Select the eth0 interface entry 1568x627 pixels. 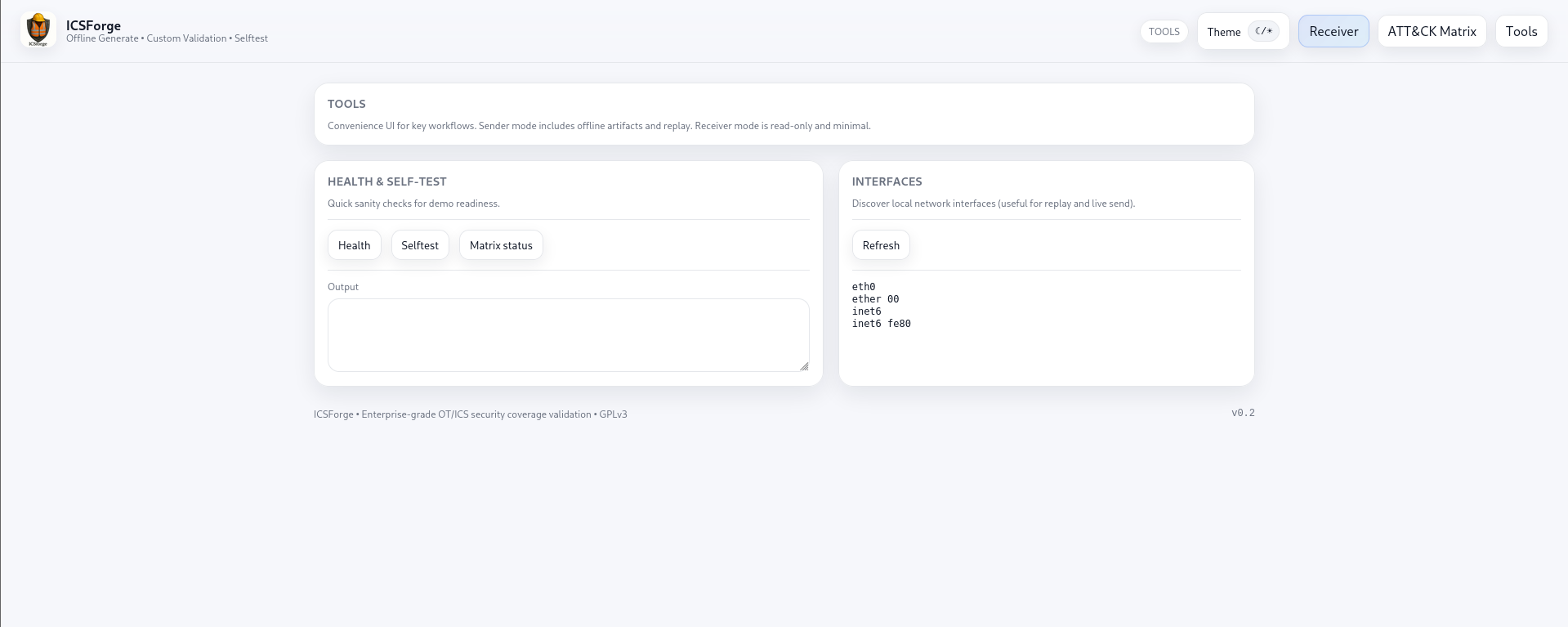pyautogui.click(x=863, y=287)
